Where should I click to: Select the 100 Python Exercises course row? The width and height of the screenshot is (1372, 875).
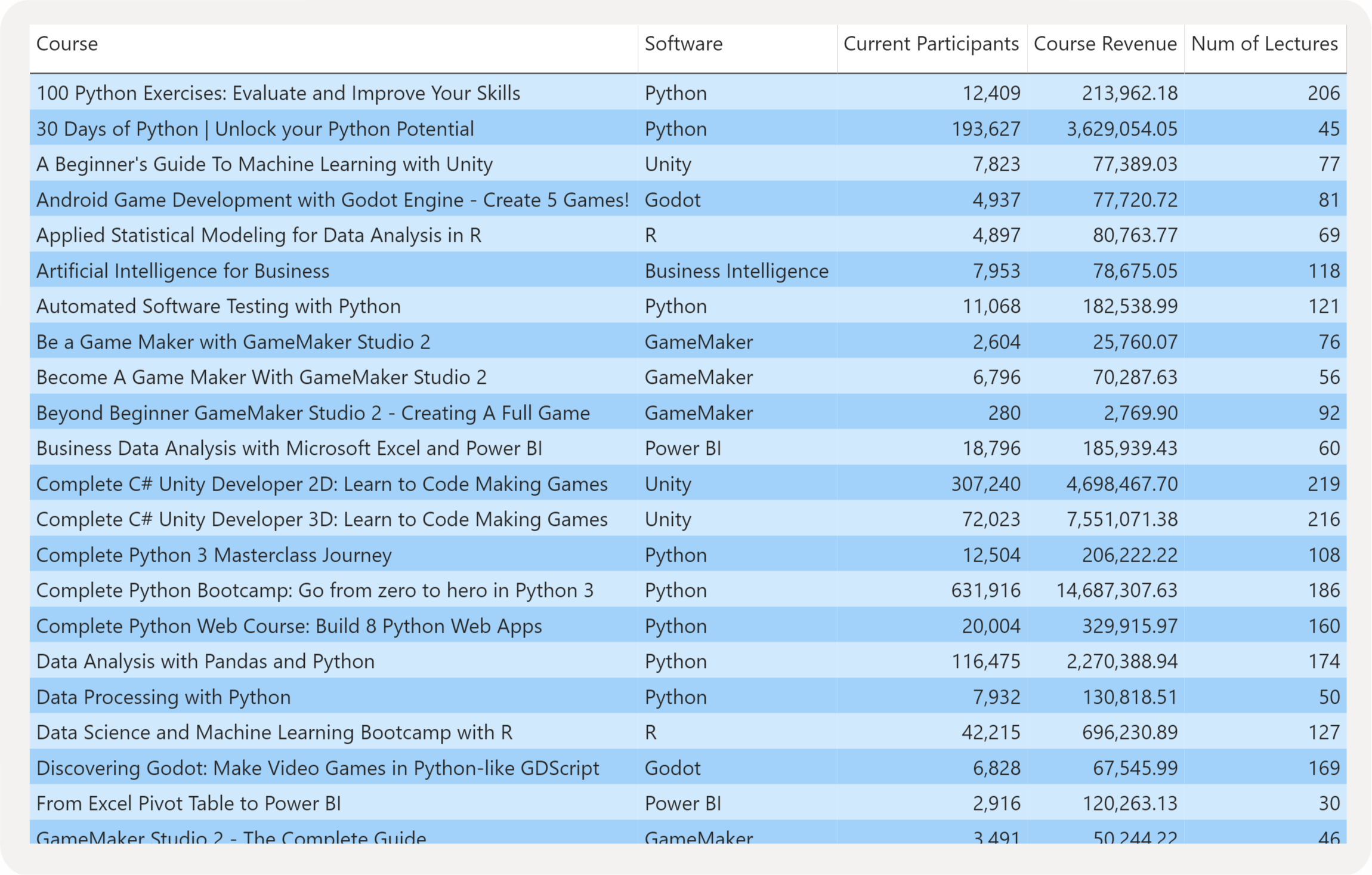278,93
